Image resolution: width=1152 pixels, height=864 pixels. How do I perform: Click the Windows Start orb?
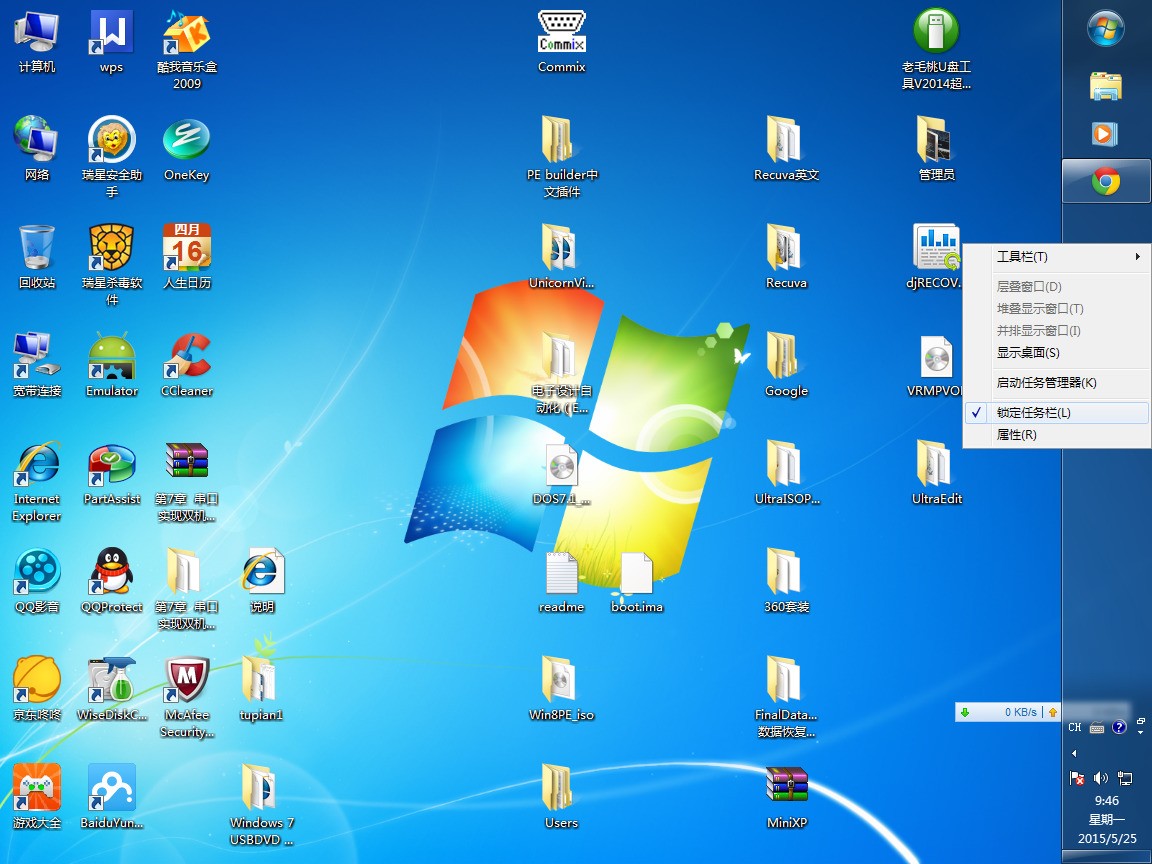click(x=1106, y=29)
